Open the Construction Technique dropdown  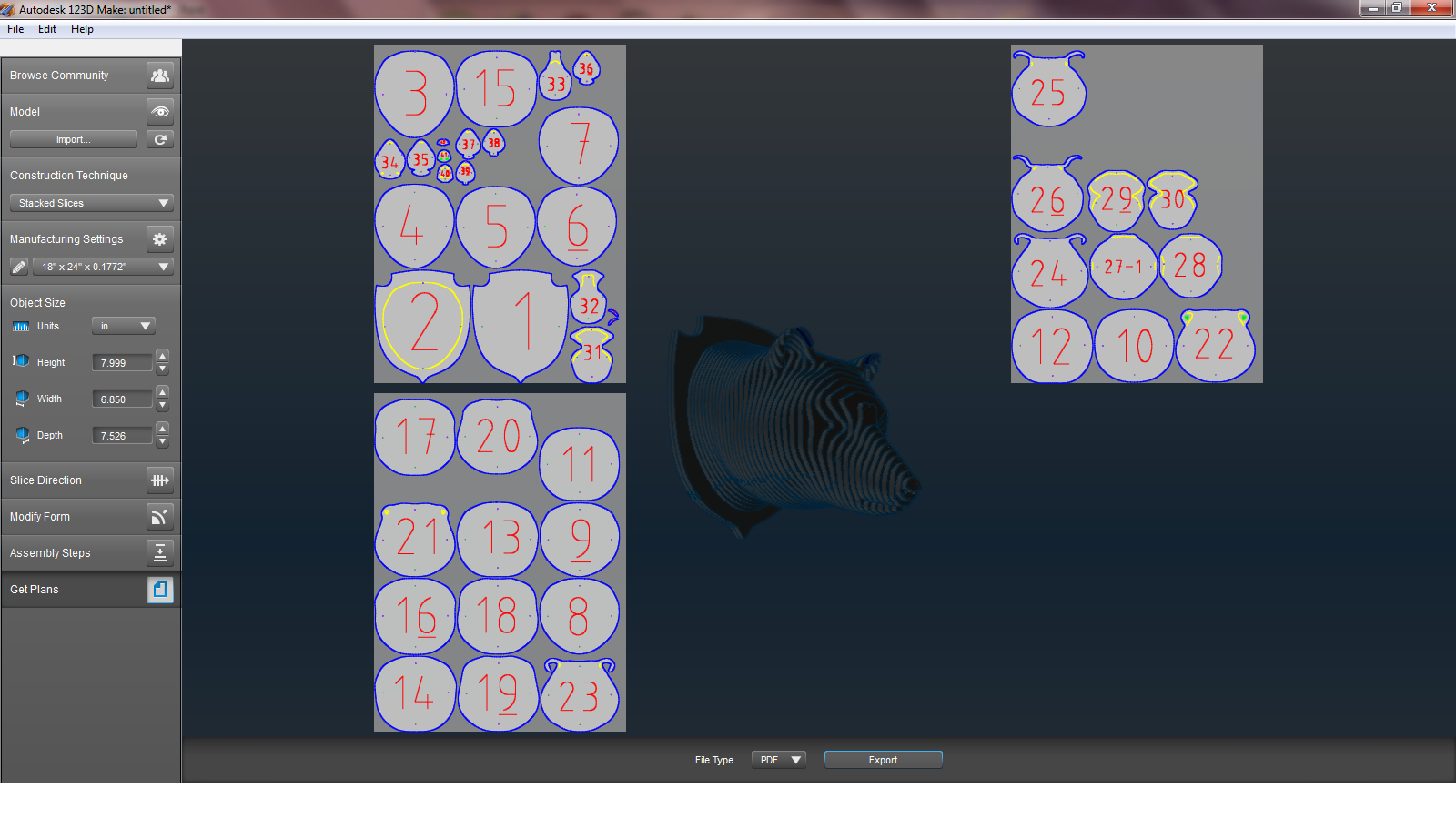[91, 203]
